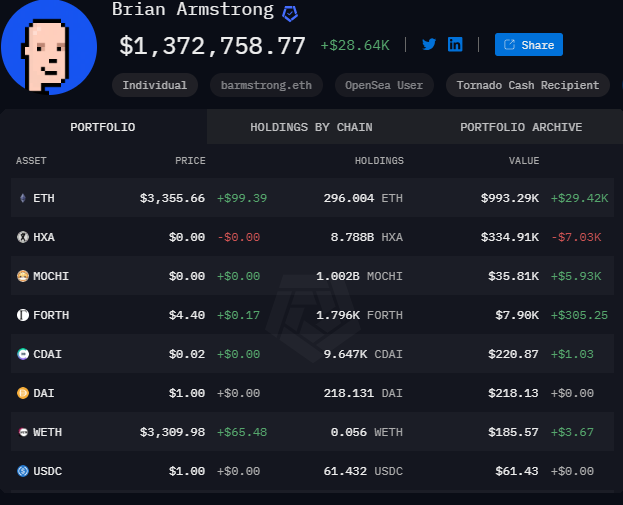The image size is (623, 505).
Task: Click the $218.13 DAI value
Action: tap(513, 393)
